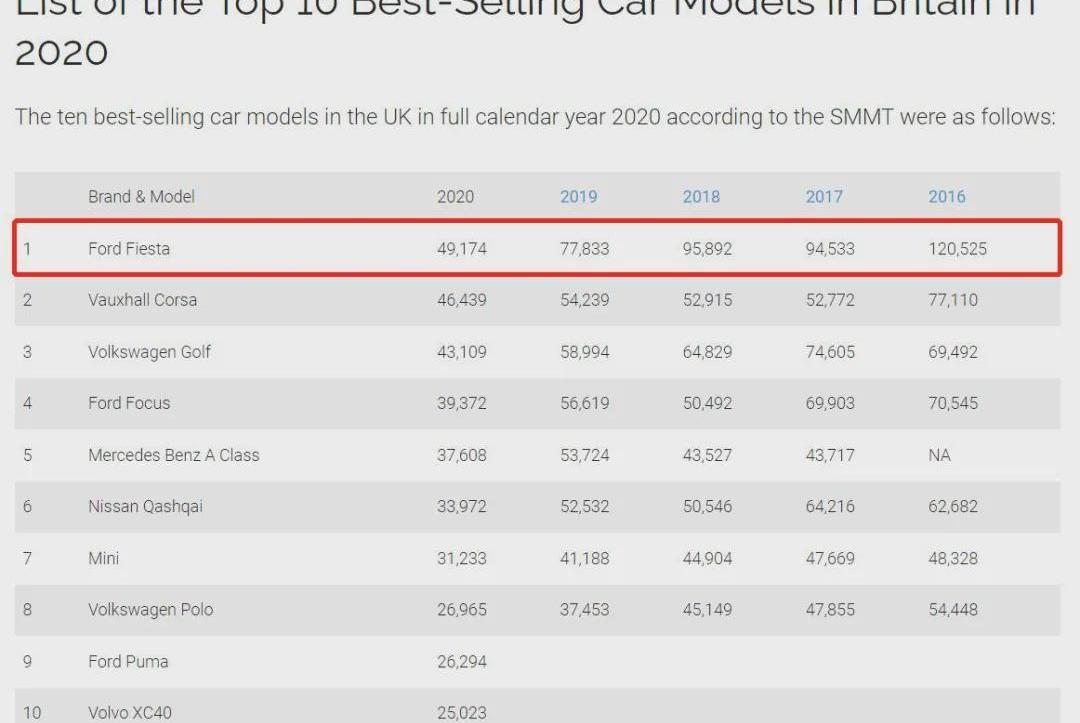Open the 2016 sales column link
Screen dimensions: 1080x723
click(946, 196)
